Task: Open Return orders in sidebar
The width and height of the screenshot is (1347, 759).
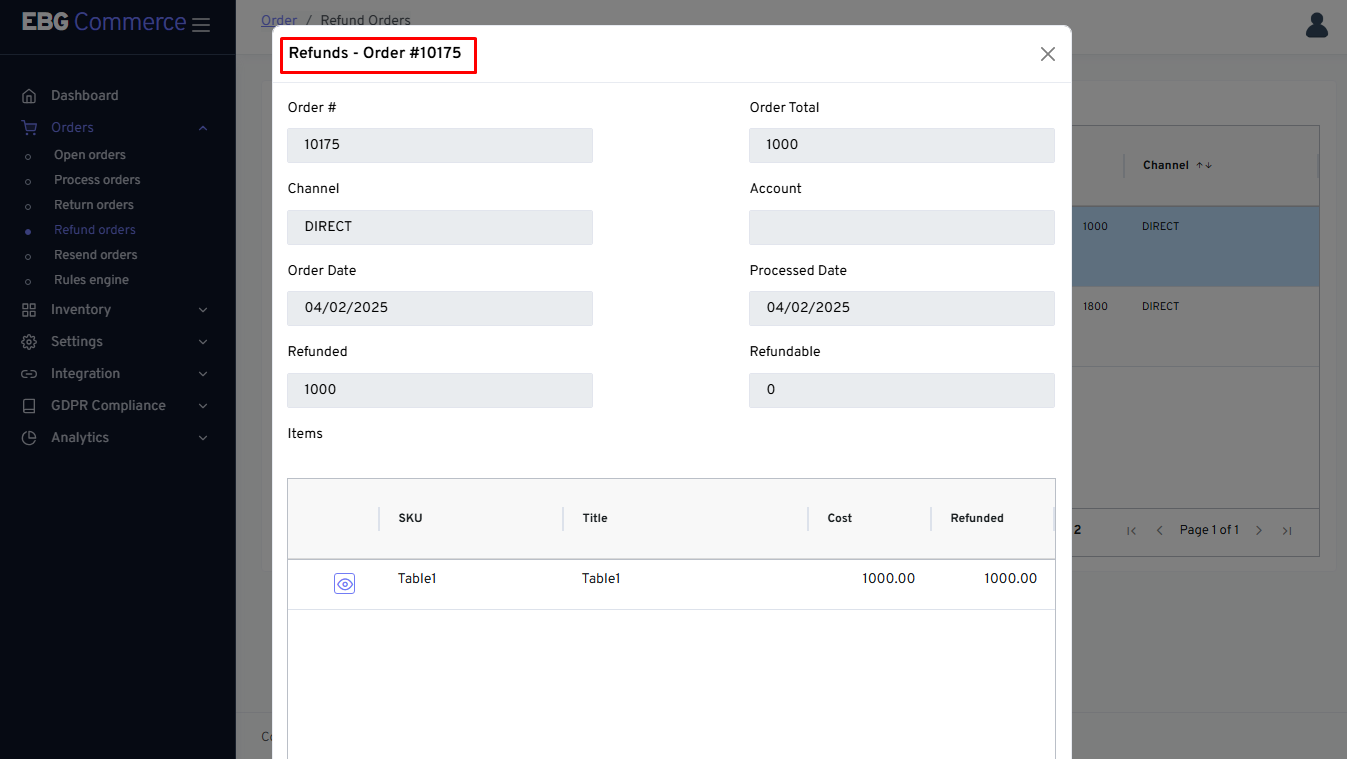Action: pos(94,205)
